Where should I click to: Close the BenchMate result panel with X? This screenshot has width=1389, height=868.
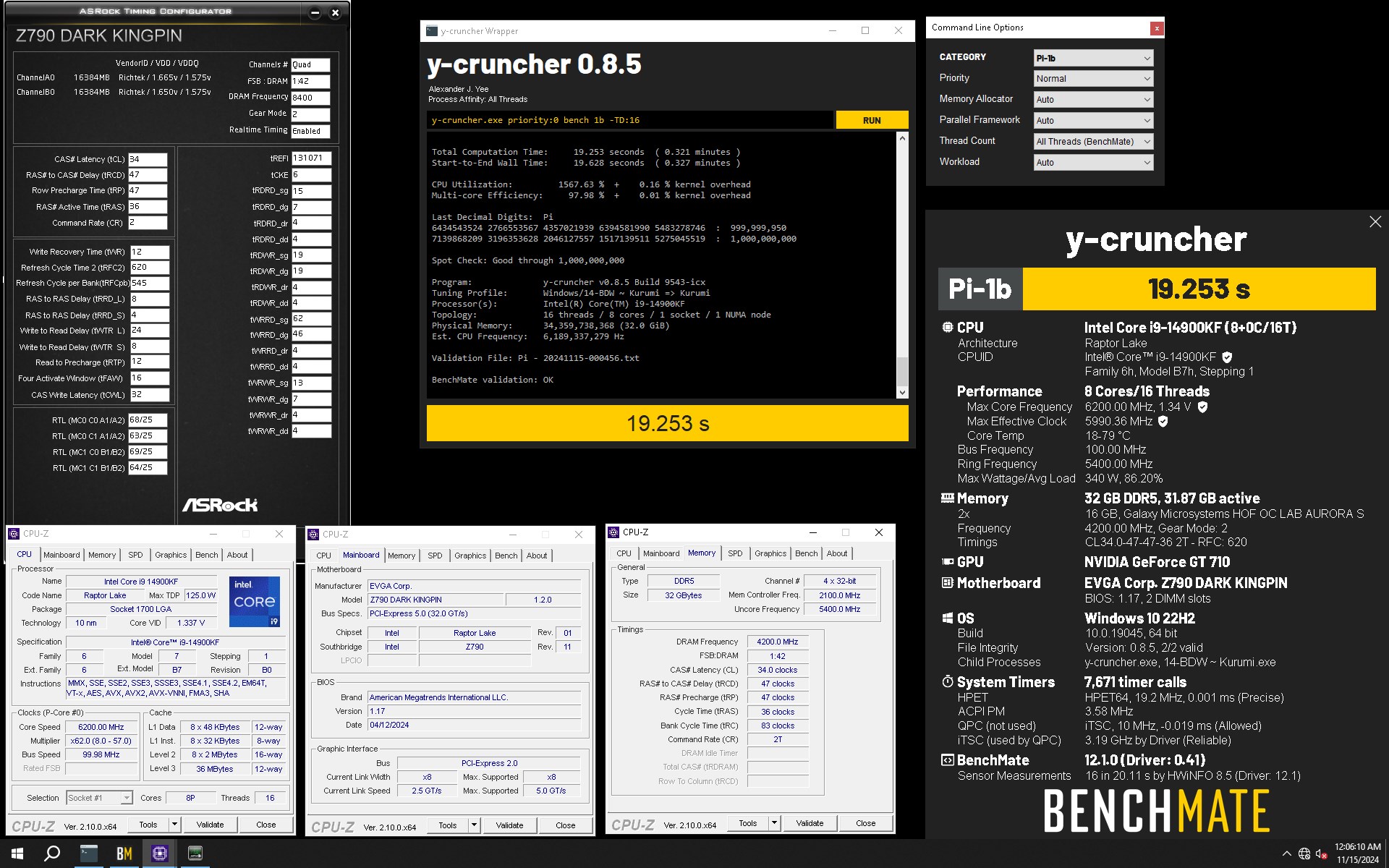(1375, 222)
